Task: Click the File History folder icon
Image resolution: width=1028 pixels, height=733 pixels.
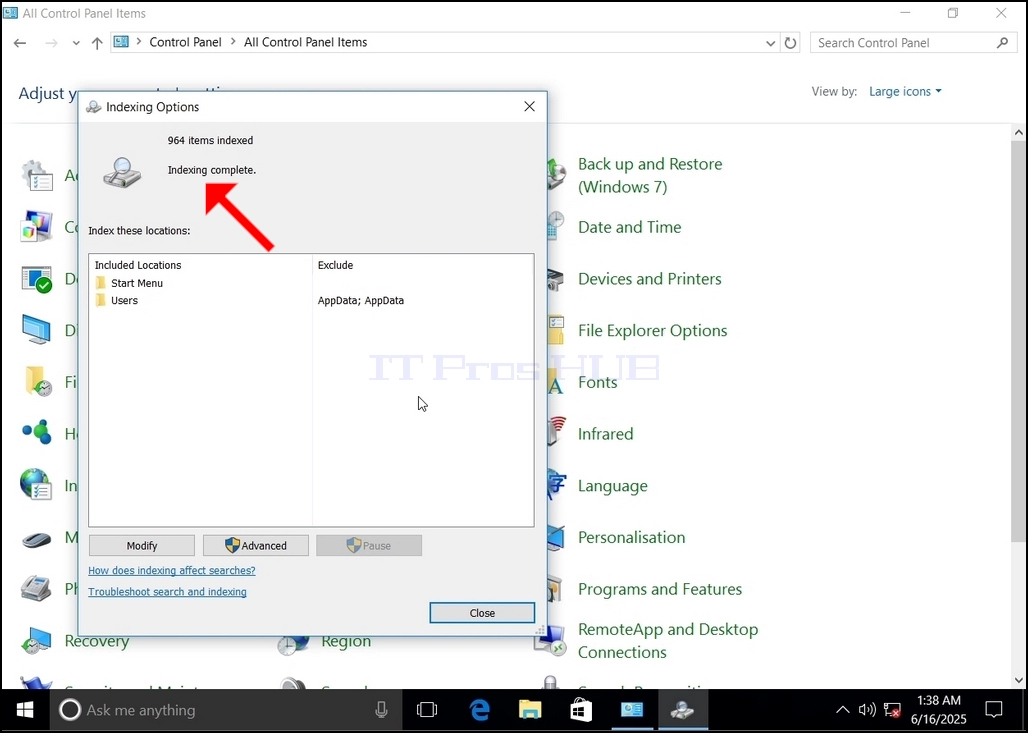Action: 37,382
